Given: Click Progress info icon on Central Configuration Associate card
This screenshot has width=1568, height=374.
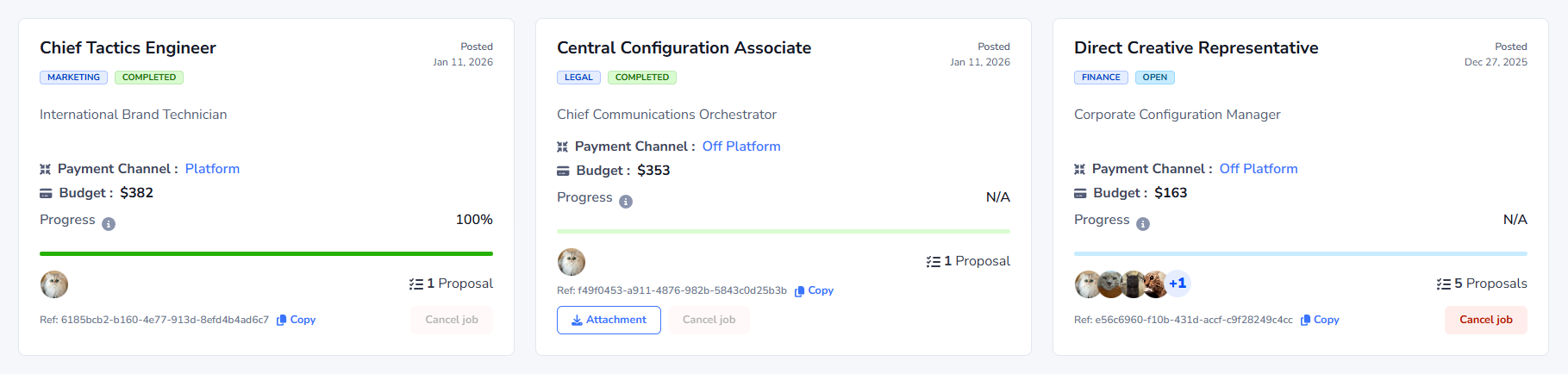Looking at the screenshot, I should (626, 202).
